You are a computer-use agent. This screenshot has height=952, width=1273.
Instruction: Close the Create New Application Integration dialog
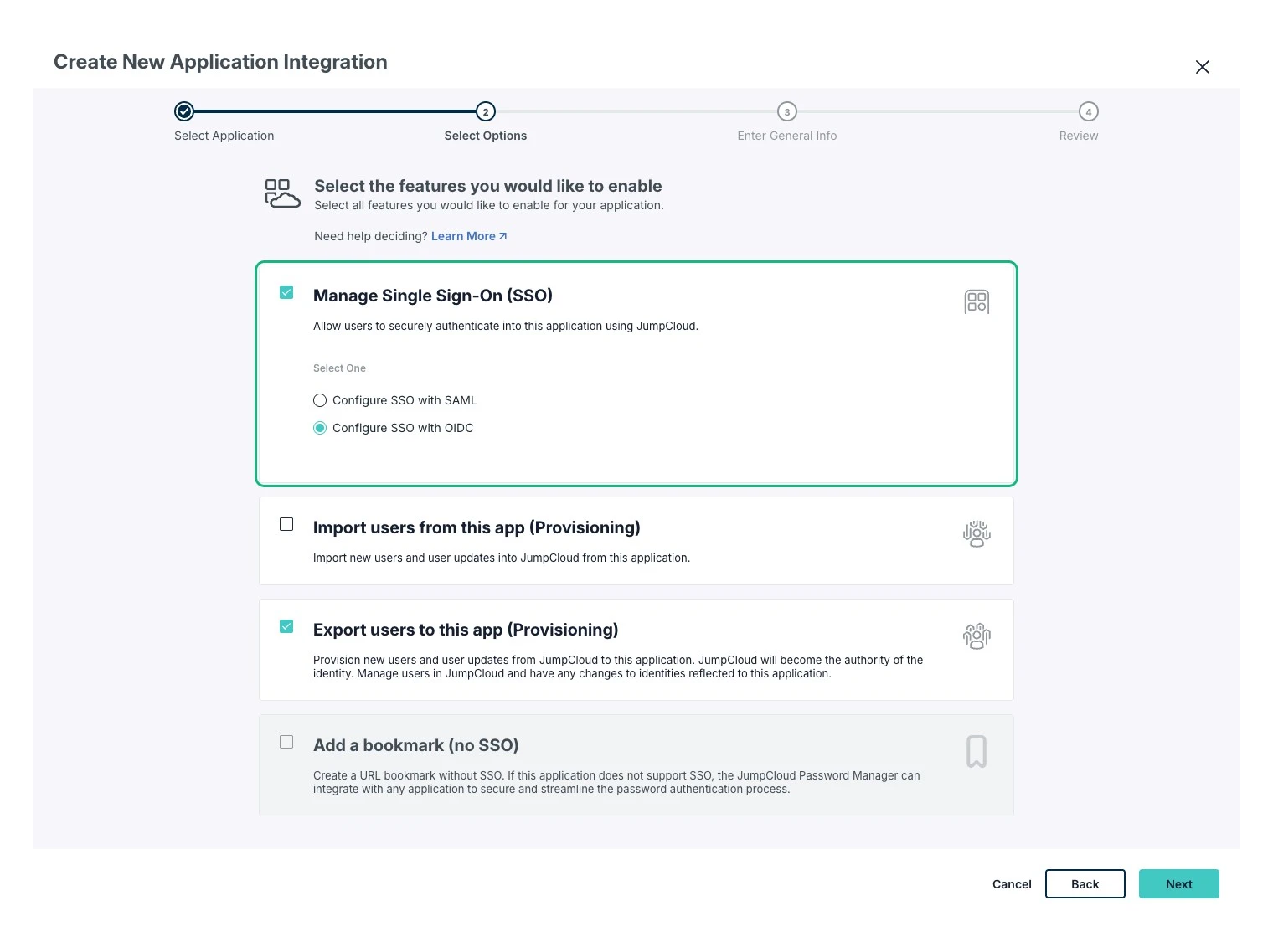(1202, 67)
